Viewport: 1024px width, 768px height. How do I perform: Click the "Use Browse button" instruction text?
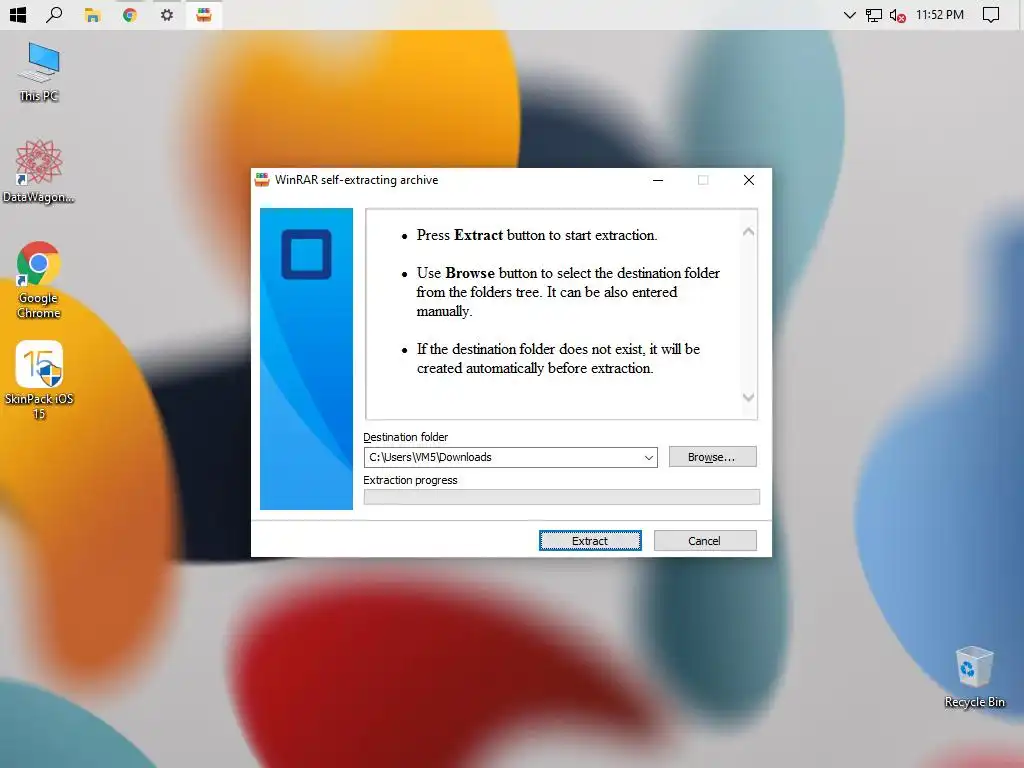coord(568,292)
